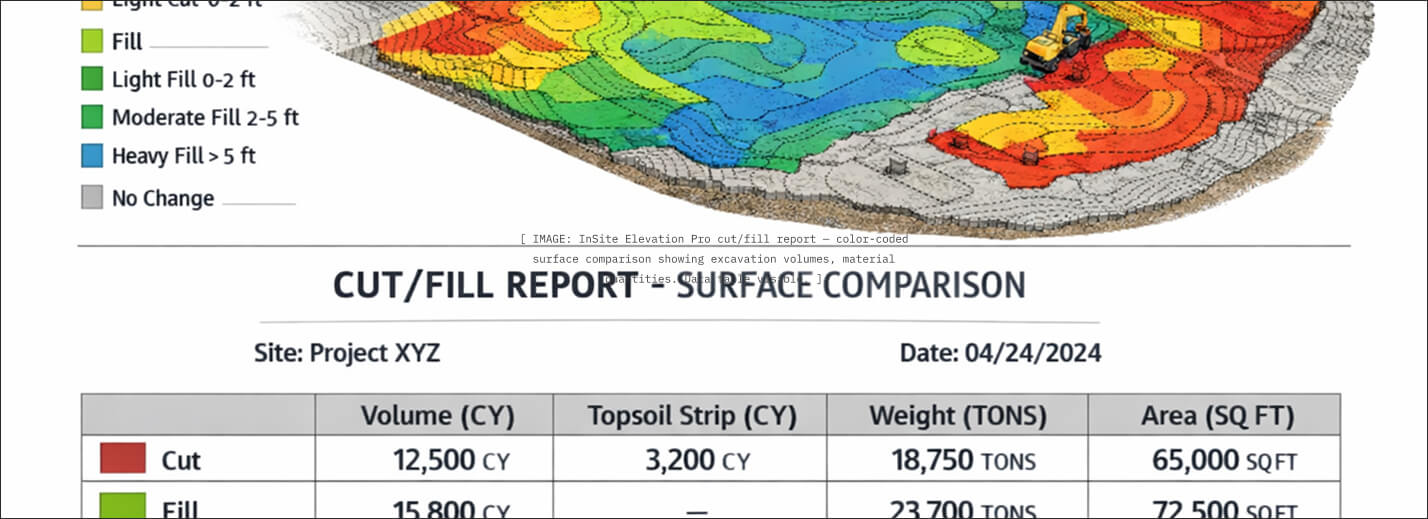Select the Topsoil Strip (CY) column header
Image resolution: width=1428 pixels, height=519 pixels.
(691, 415)
